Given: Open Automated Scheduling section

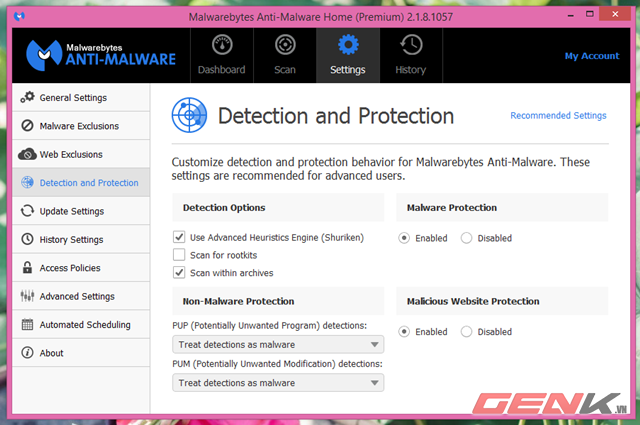Looking at the screenshot, I should coord(81,325).
